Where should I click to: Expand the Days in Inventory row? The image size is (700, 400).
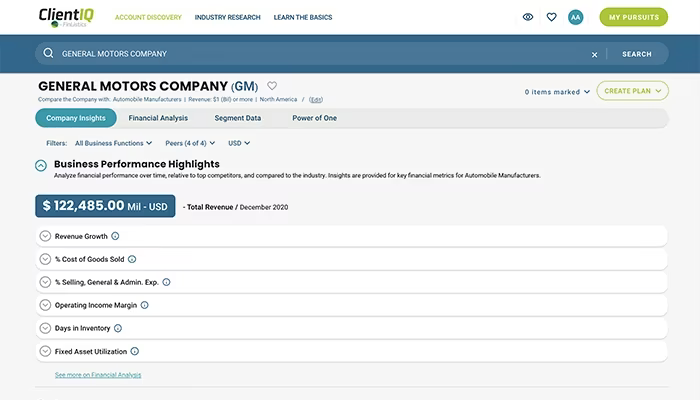click(x=45, y=328)
